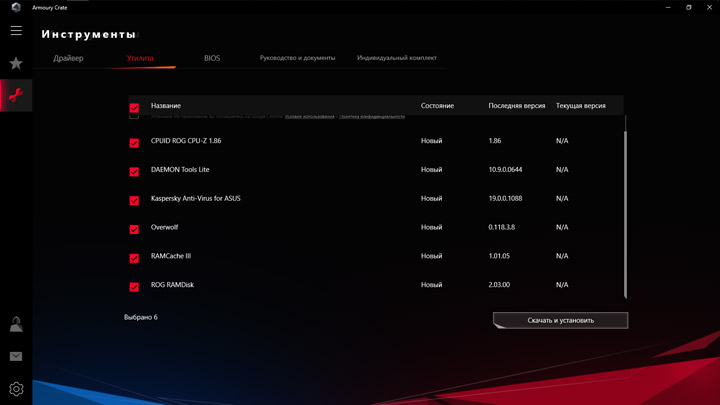
Task: Select the RAMCache III name text
Action: click(x=171, y=256)
